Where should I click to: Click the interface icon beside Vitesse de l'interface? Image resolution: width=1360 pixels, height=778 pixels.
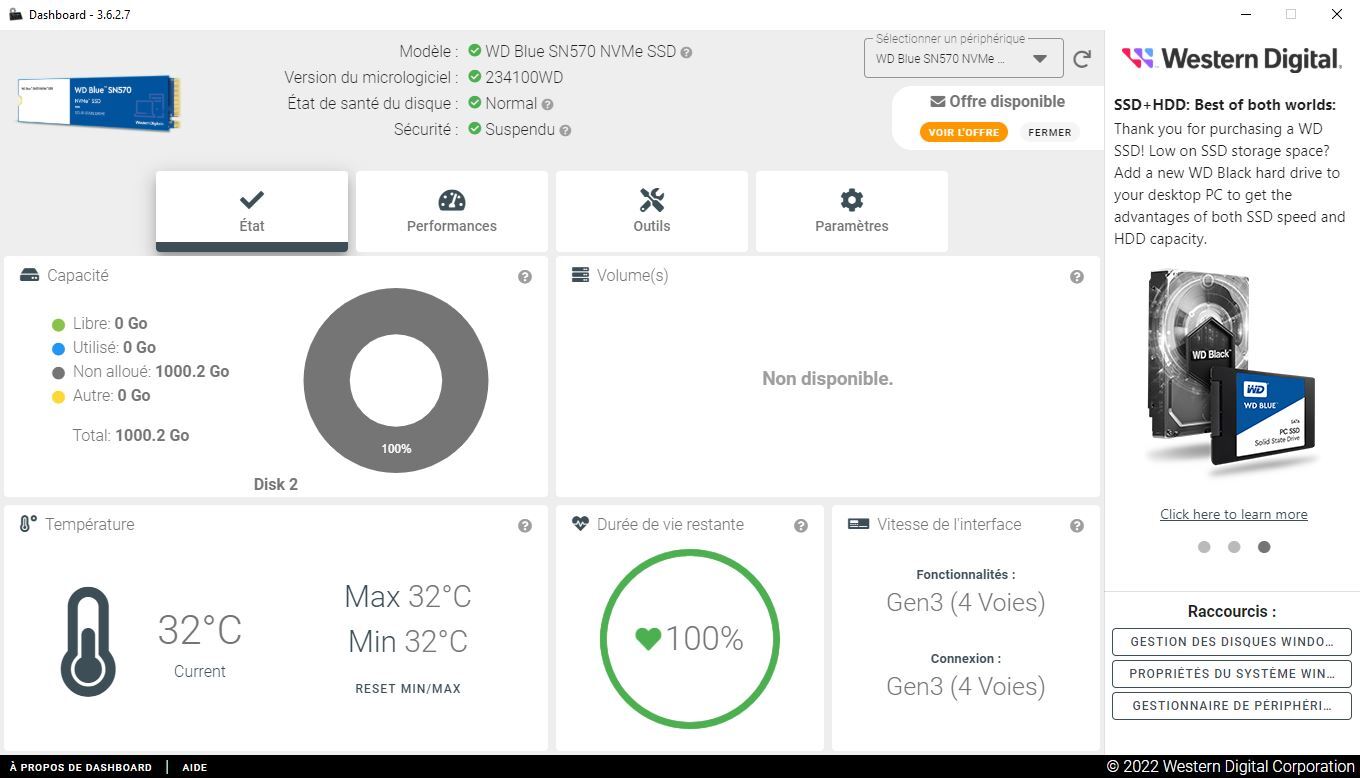858,524
